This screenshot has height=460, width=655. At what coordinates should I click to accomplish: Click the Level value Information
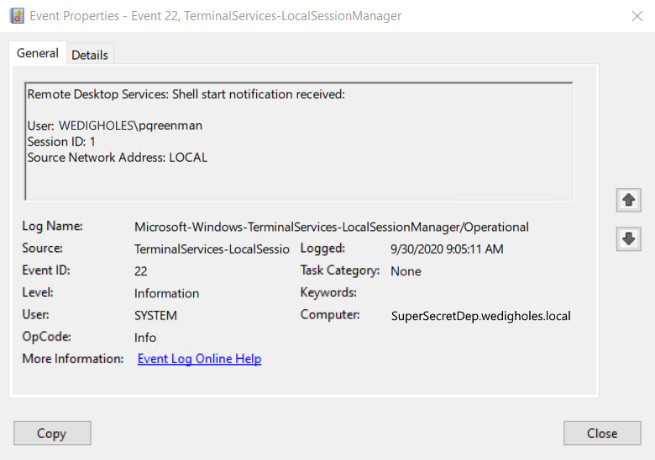(x=166, y=293)
